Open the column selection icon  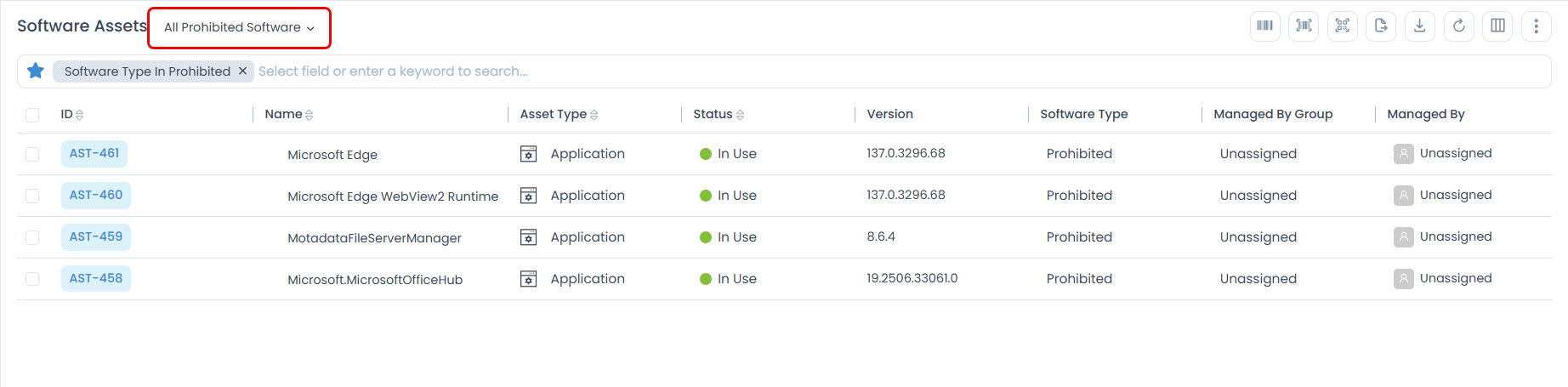[x=1498, y=26]
